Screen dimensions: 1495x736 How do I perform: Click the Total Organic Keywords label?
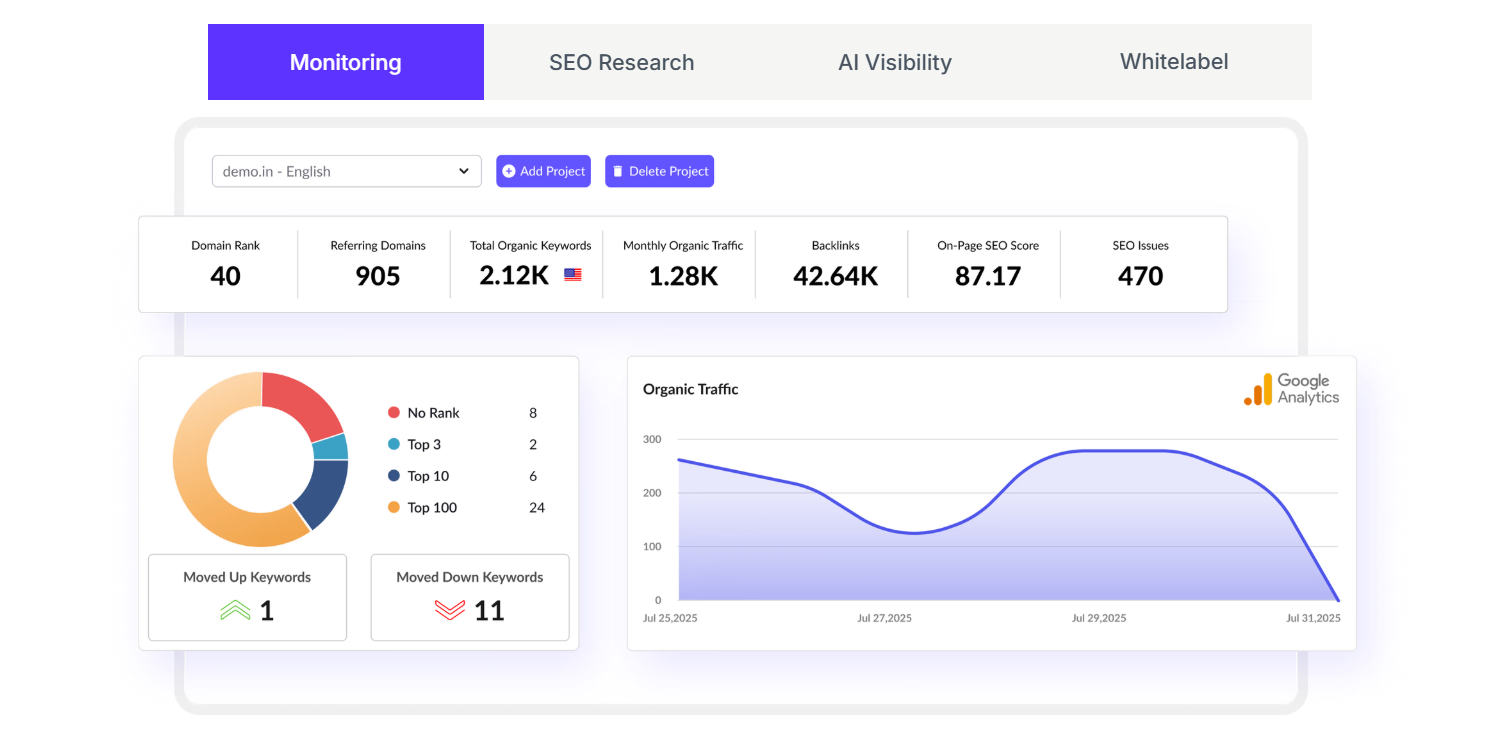tap(531, 245)
